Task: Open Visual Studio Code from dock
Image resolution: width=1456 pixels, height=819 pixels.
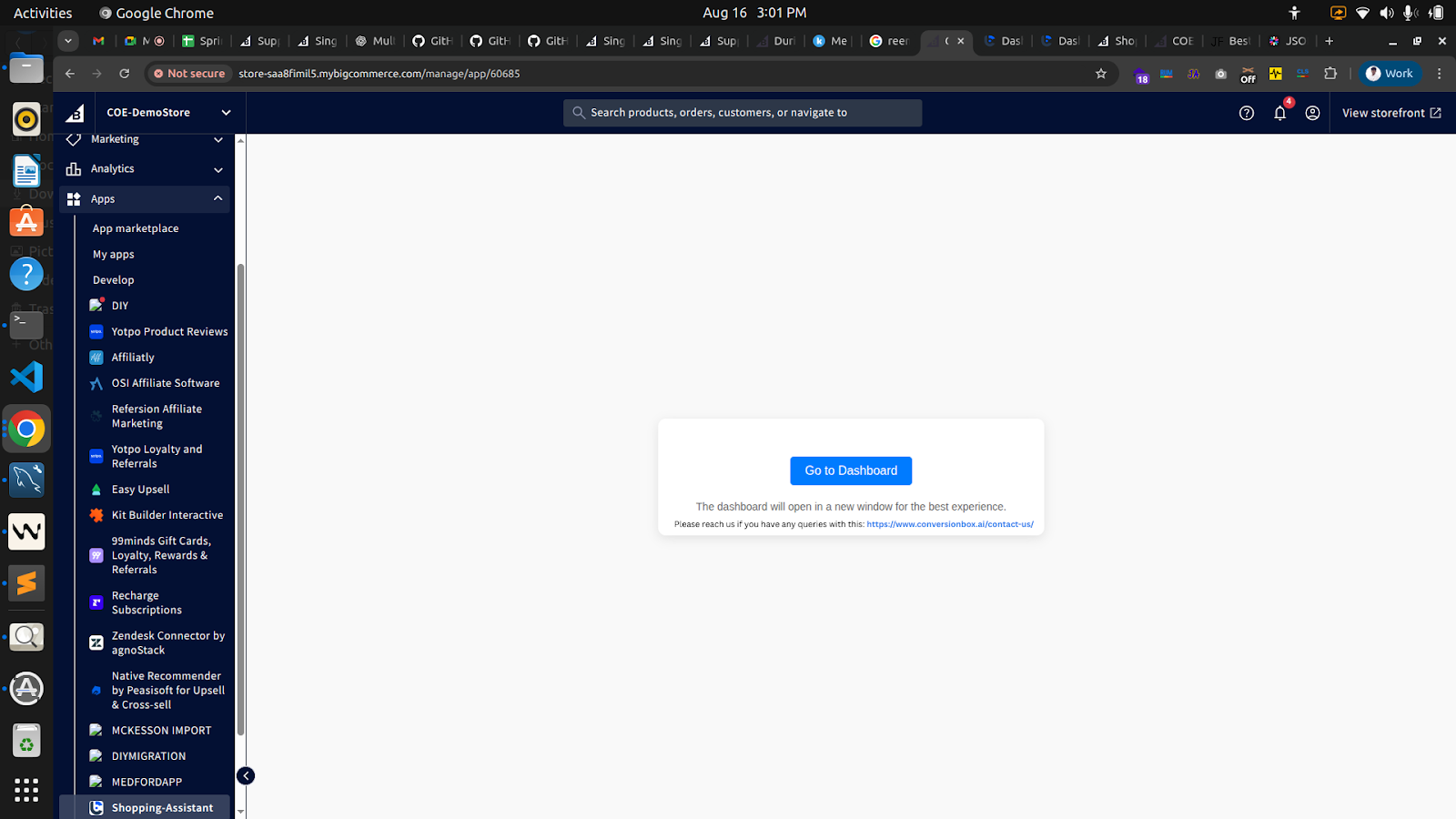Action: 26,377
